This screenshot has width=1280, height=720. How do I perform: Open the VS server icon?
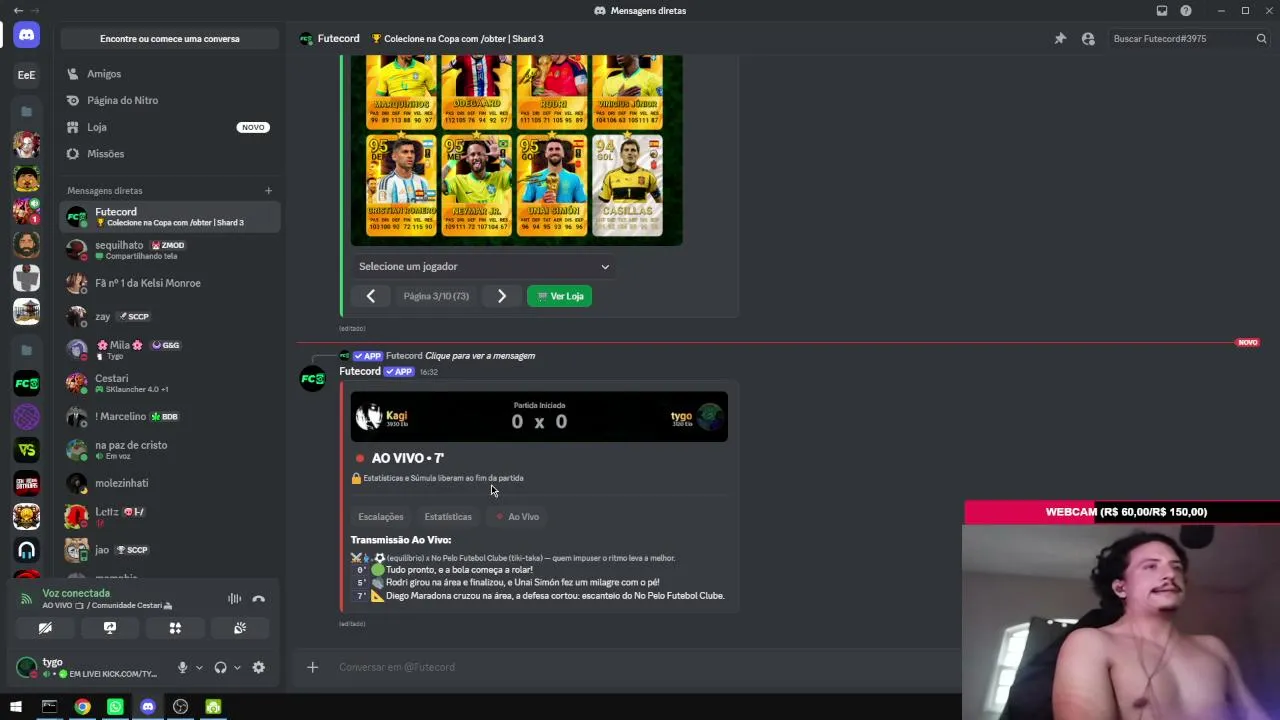(26, 450)
